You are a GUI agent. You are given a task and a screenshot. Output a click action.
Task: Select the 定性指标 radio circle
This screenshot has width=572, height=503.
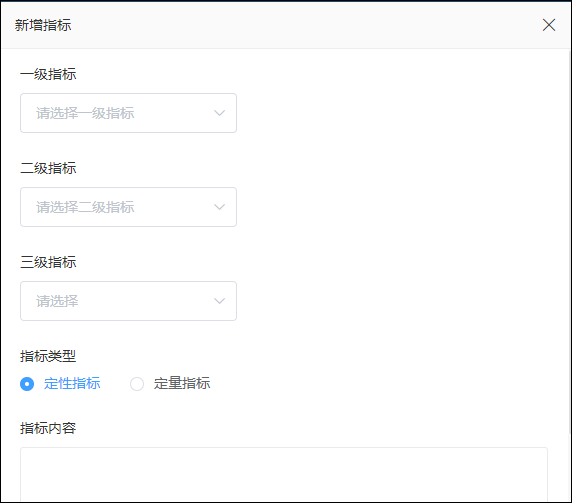tap(27, 384)
